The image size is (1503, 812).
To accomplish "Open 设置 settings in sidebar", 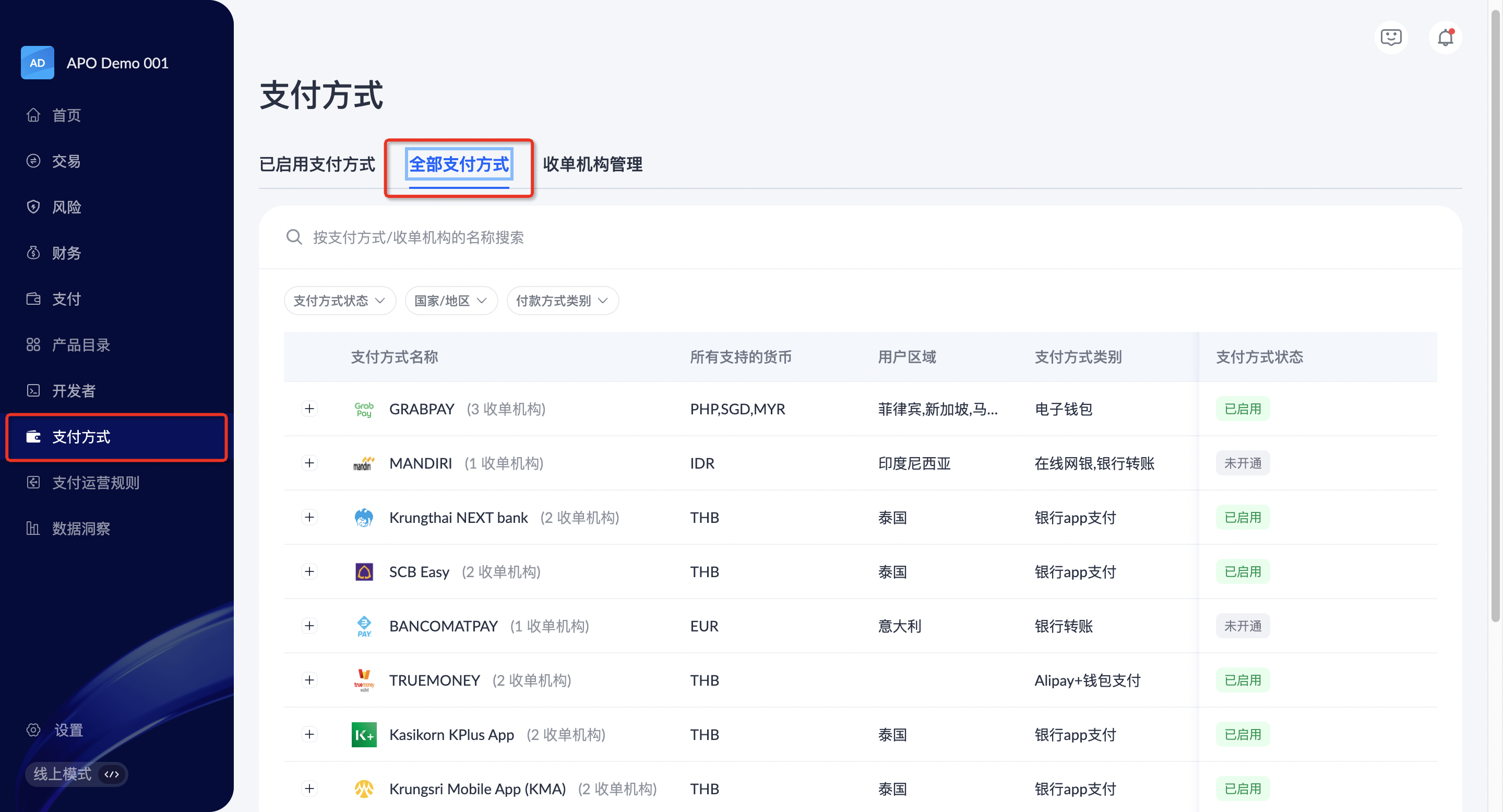I will [68, 730].
